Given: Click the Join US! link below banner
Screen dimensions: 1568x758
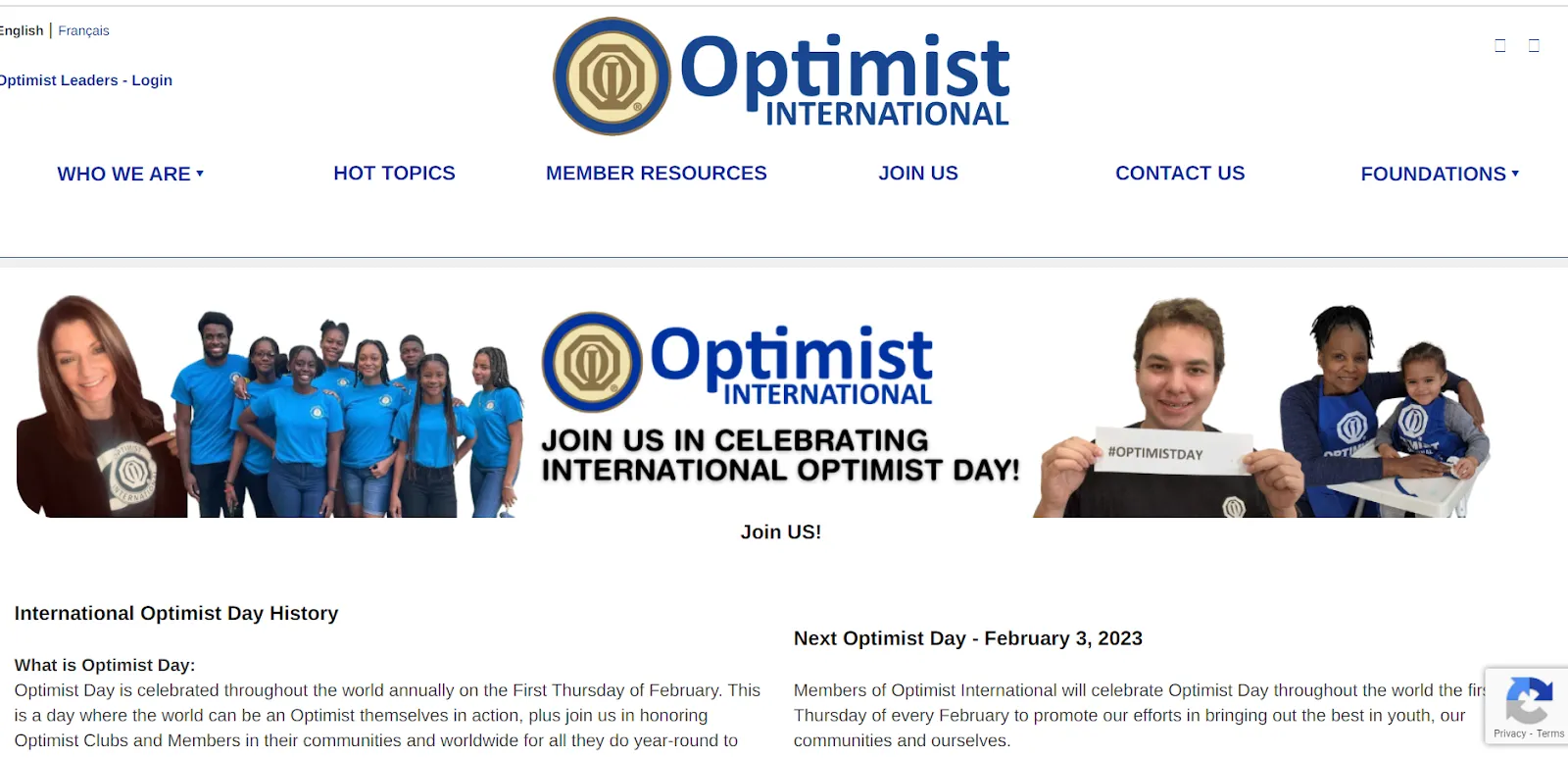Looking at the screenshot, I should coord(781,531).
